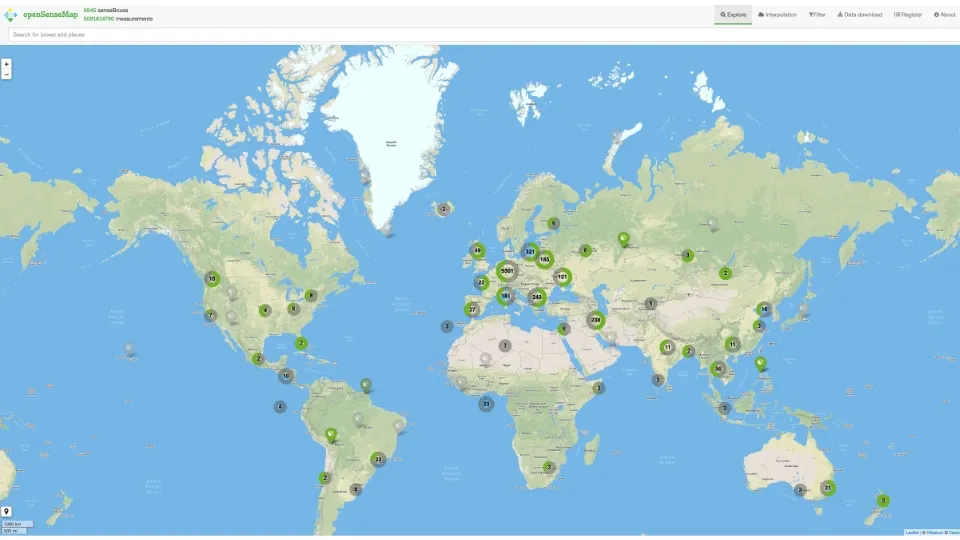Expand the cluster of 3 in New Zealand
This screenshot has height=540, width=960.
click(x=883, y=500)
